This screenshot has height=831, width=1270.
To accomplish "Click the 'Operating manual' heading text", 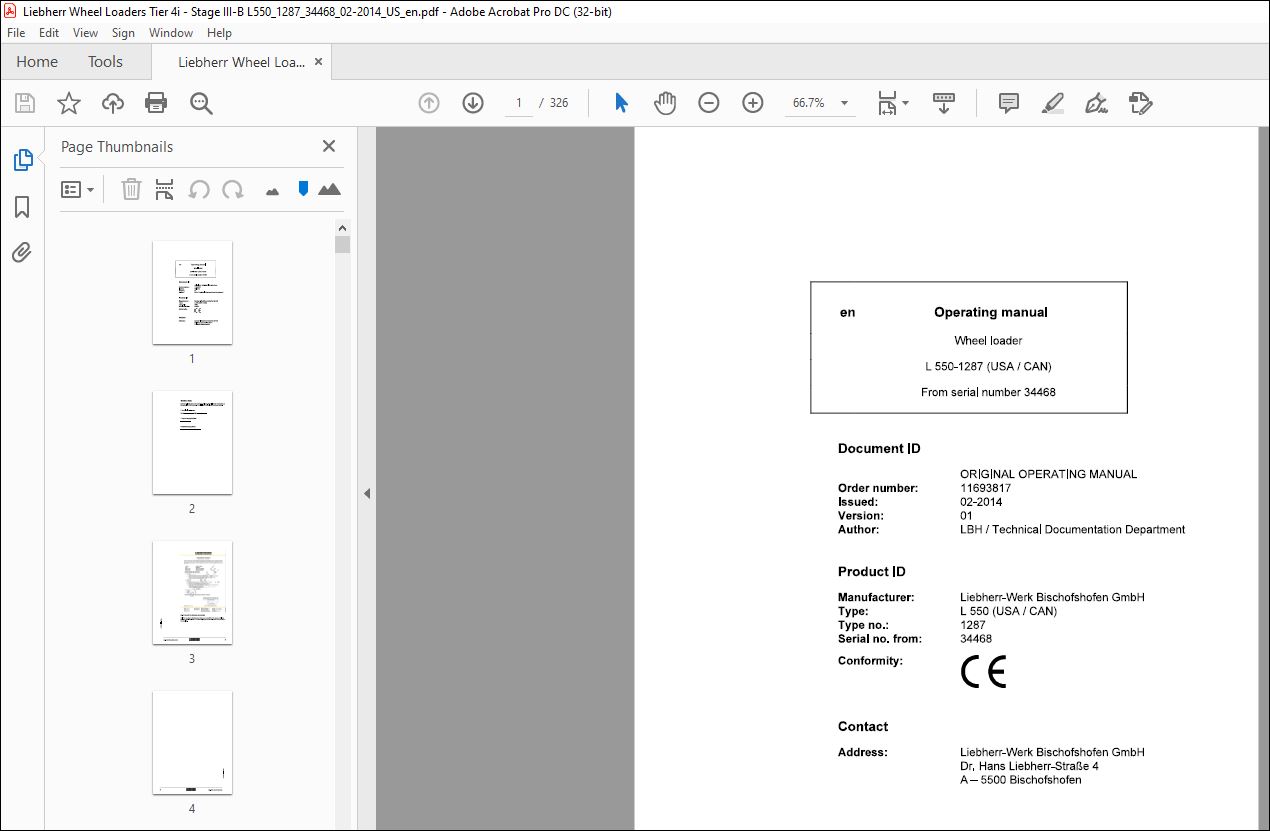I will pyautogui.click(x=990, y=312).
